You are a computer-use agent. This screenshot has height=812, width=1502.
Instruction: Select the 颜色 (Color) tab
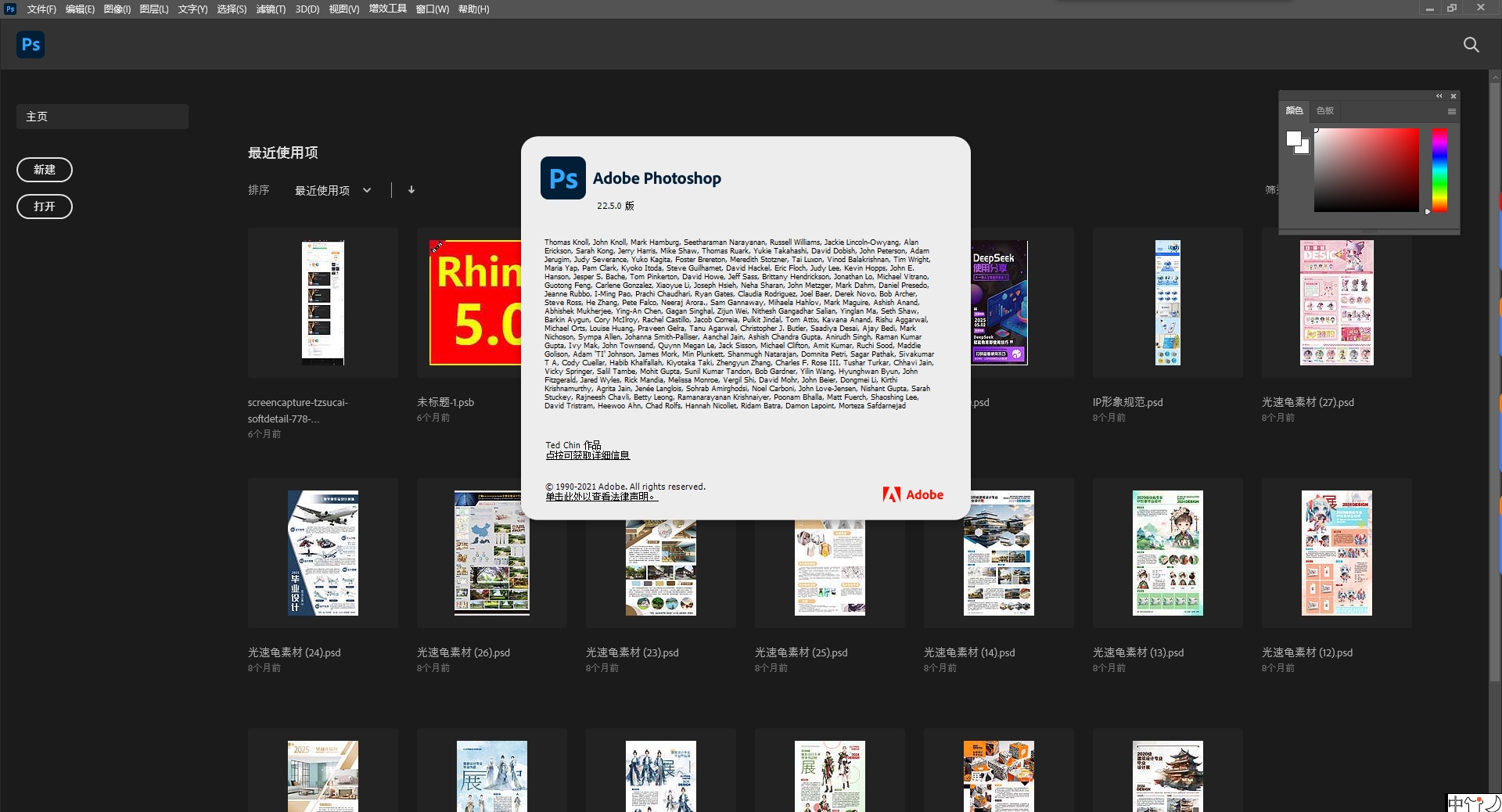[x=1295, y=110]
